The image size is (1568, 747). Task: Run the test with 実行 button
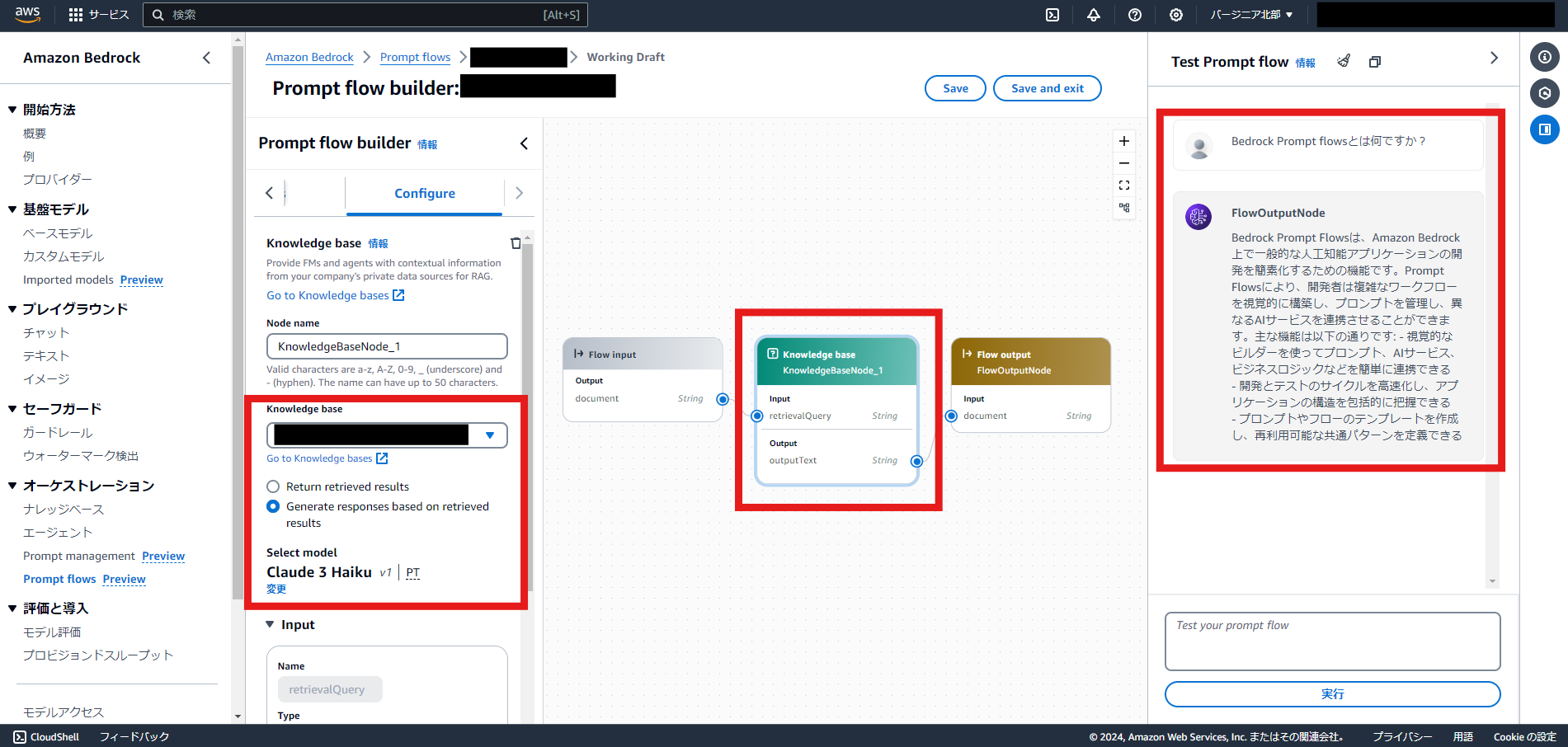pyautogui.click(x=1332, y=694)
